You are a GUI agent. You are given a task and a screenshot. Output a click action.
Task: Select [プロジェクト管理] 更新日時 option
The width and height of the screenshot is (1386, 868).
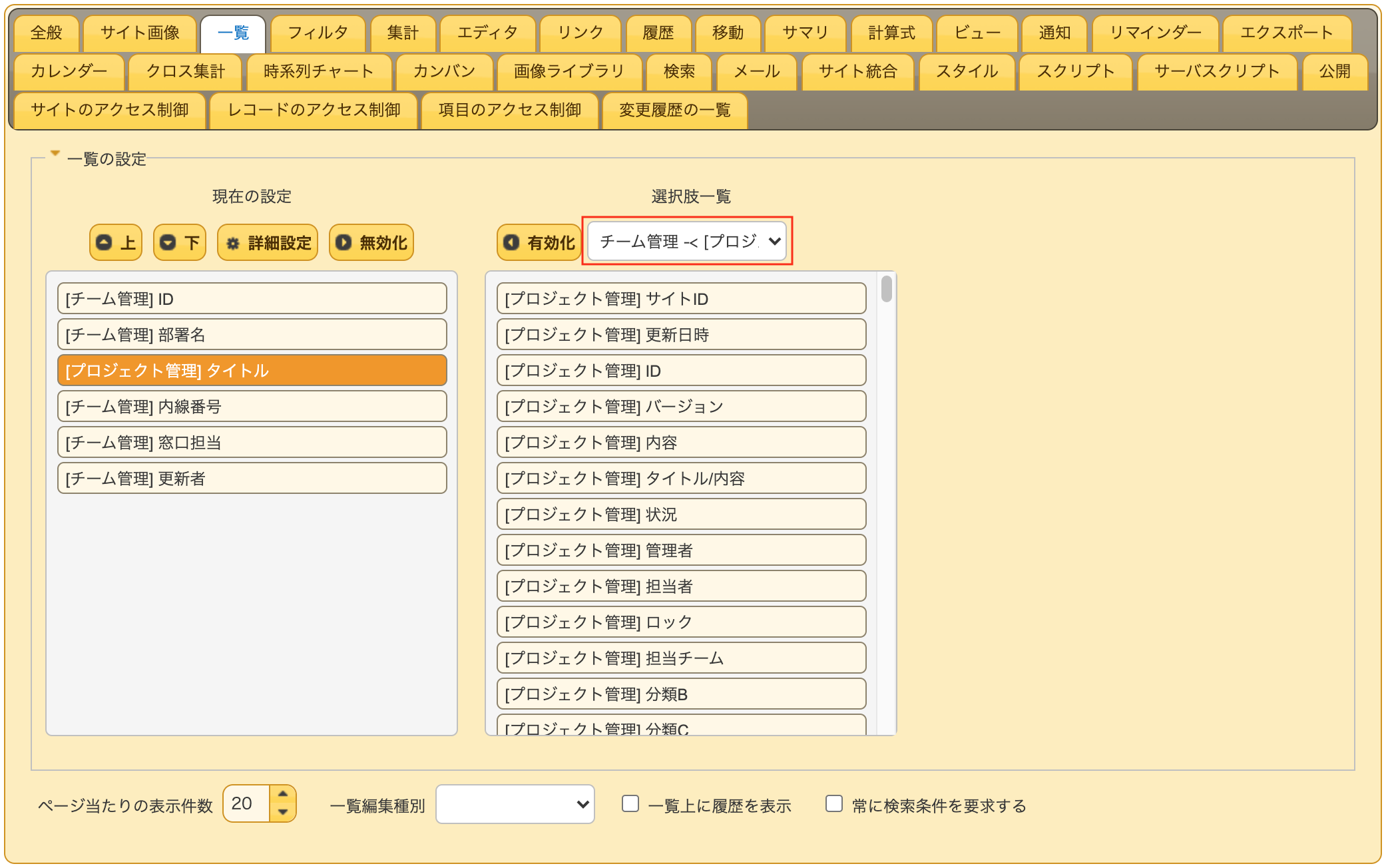(x=682, y=334)
